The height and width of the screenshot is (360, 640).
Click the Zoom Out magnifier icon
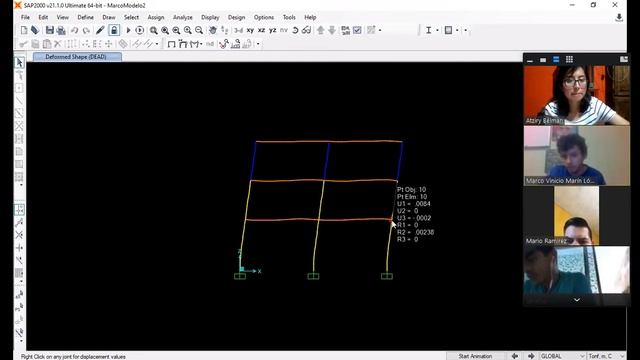[199, 30]
